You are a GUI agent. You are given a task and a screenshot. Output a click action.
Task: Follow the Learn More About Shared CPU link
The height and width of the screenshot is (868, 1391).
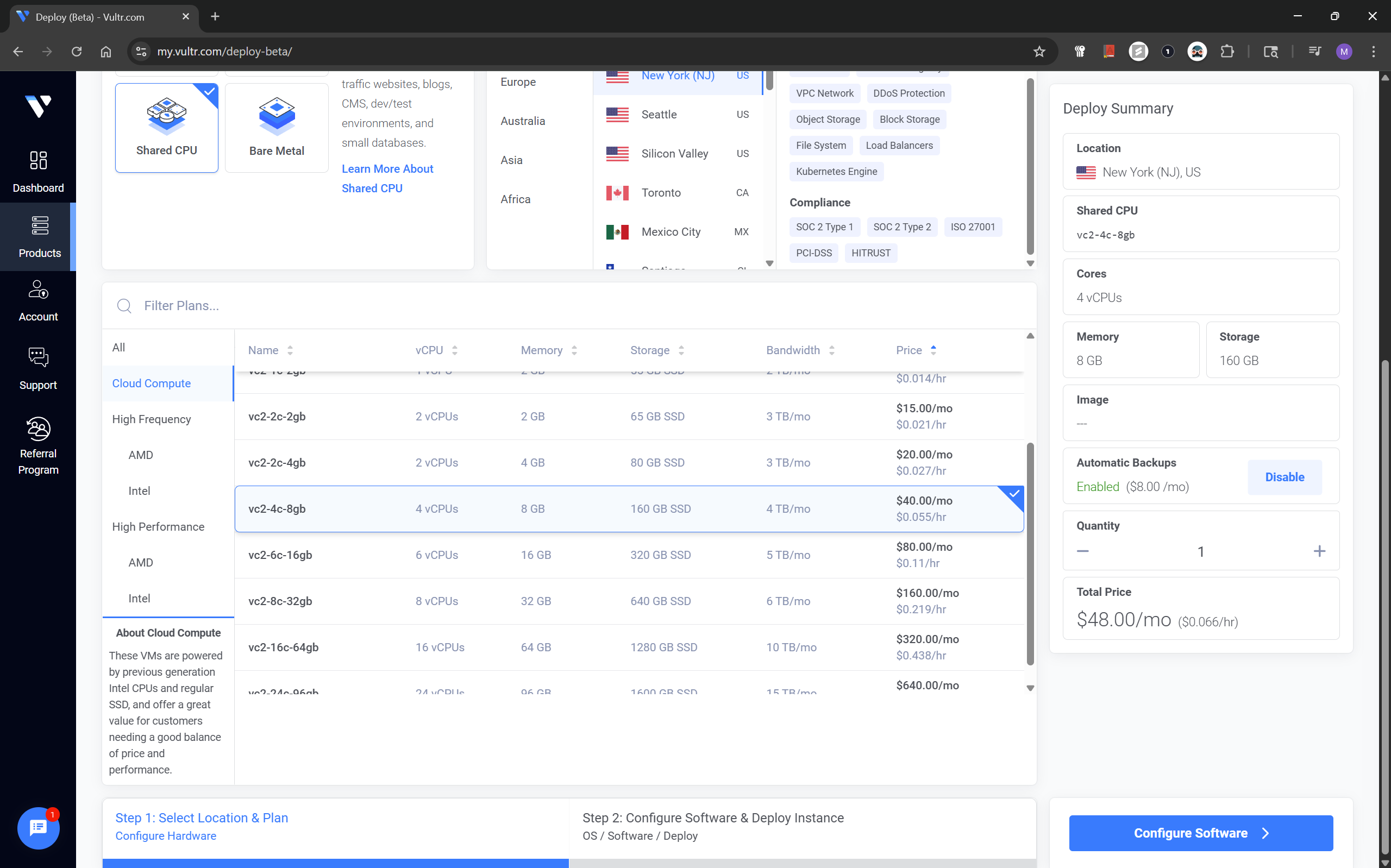pos(387,179)
